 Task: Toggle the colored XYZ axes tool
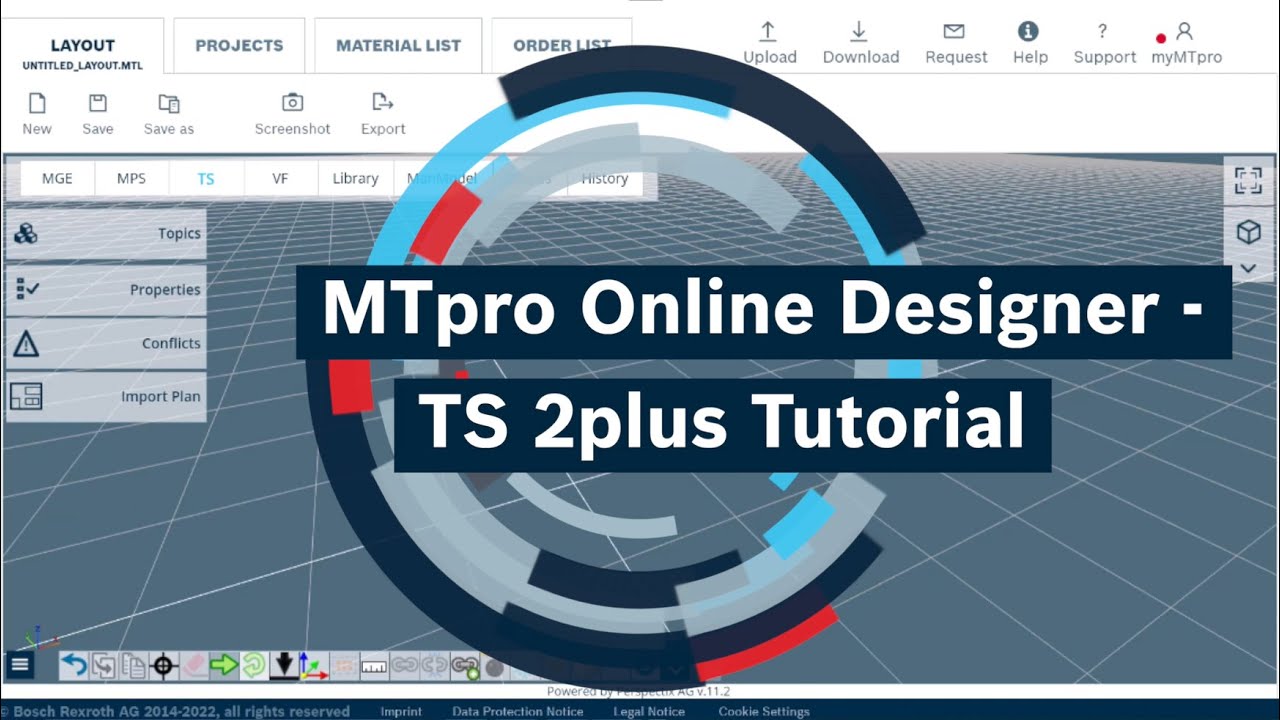(314, 666)
